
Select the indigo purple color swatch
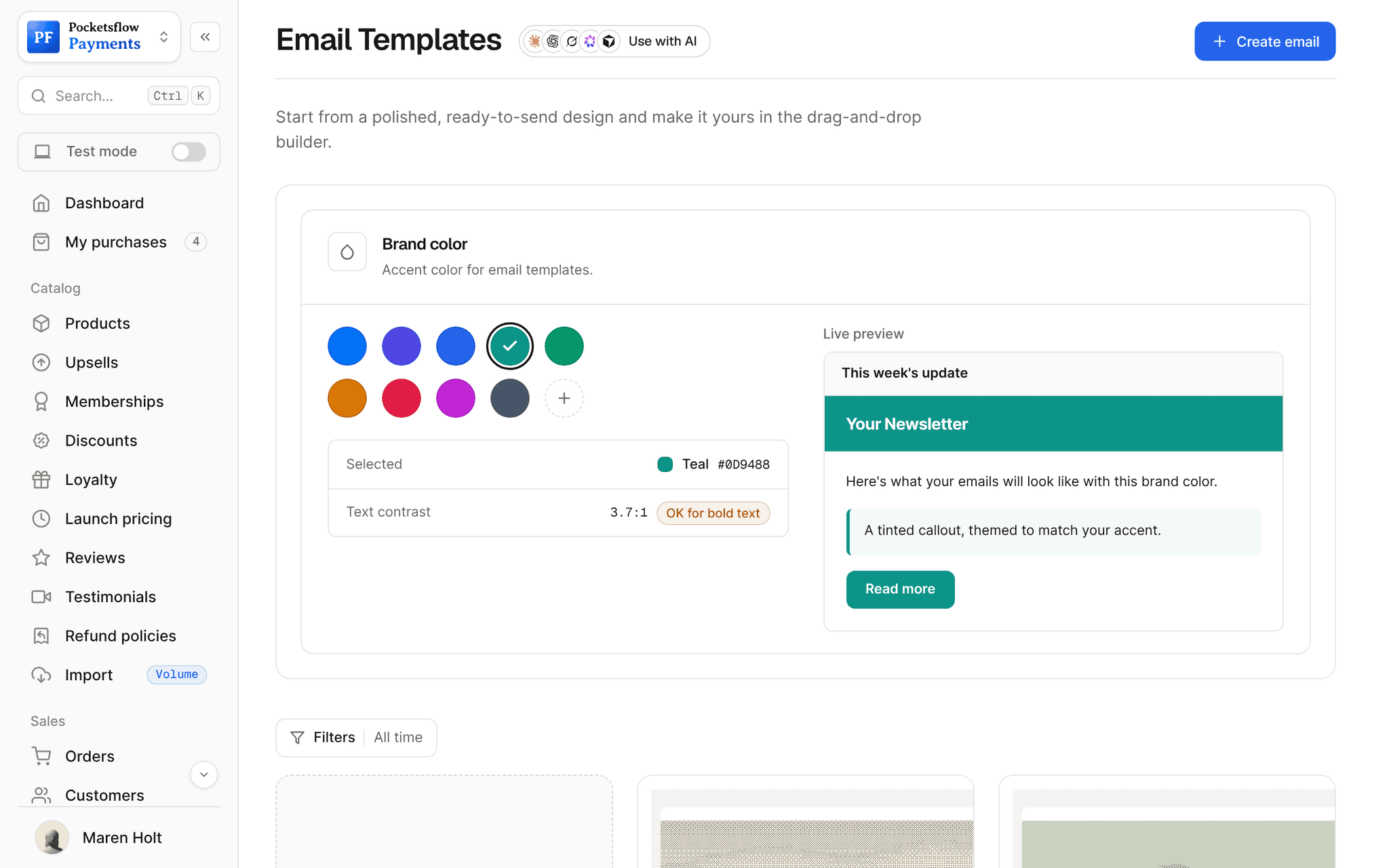pyautogui.click(x=402, y=346)
